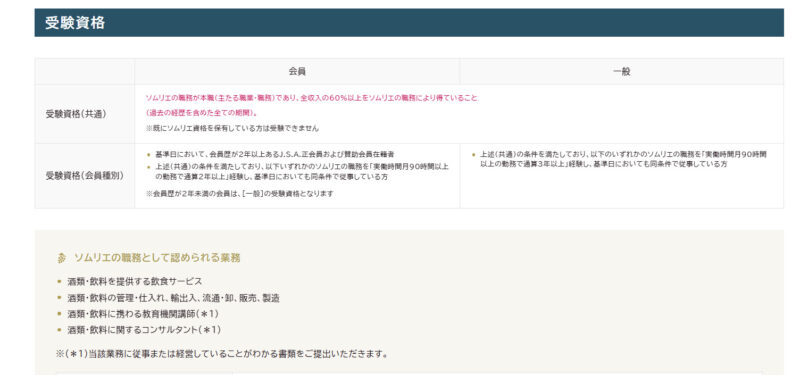The height and width of the screenshot is (375, 800).
Task: Click note 会員歴が2年未満の会員は一般の受験資格
Action: point(239,194)
